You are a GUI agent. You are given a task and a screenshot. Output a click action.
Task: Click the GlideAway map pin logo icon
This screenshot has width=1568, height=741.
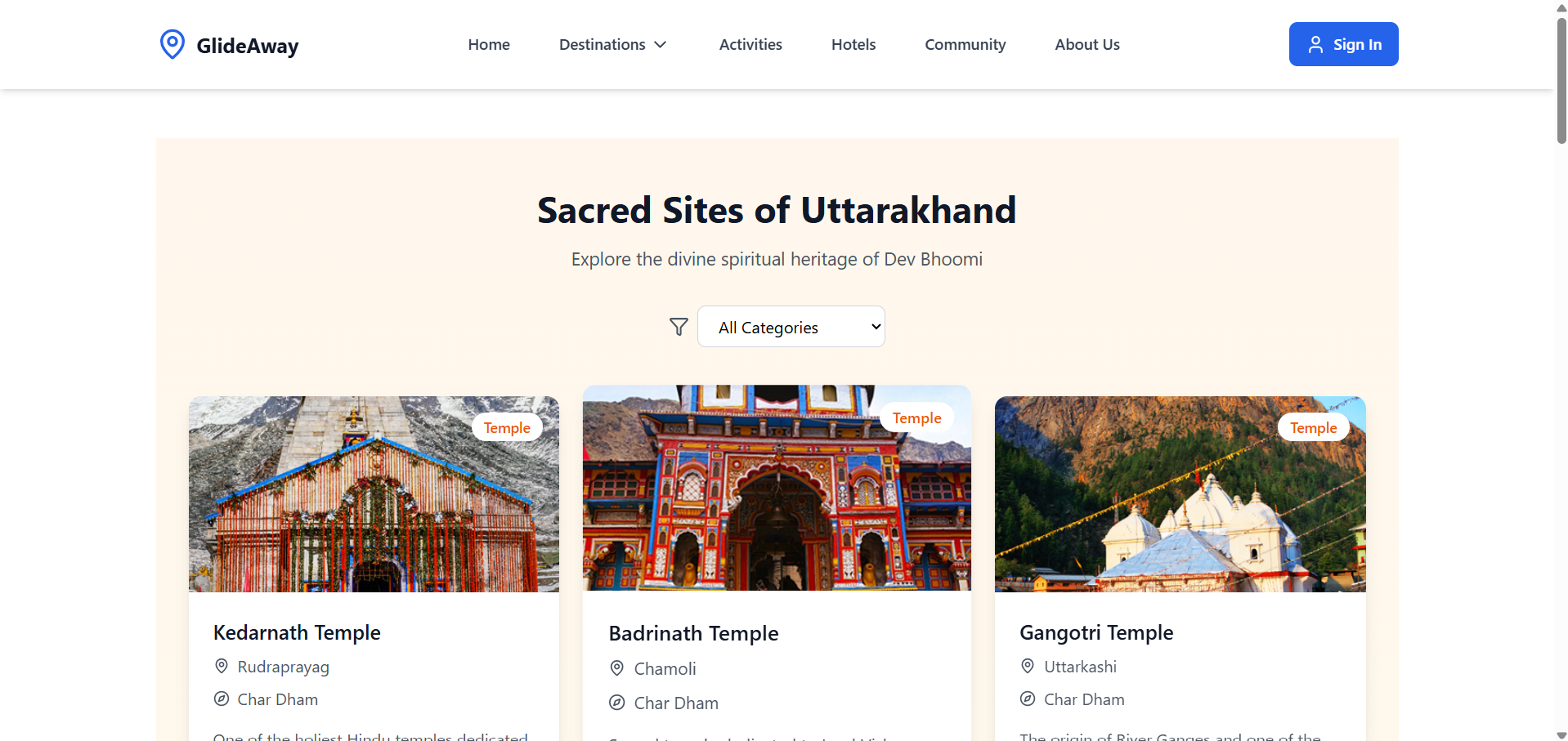pyautogui.click(x=172, y=44)
